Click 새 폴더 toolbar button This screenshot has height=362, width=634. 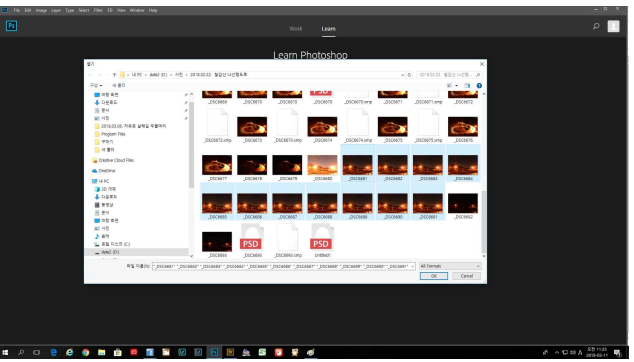[x=118, y=86]
